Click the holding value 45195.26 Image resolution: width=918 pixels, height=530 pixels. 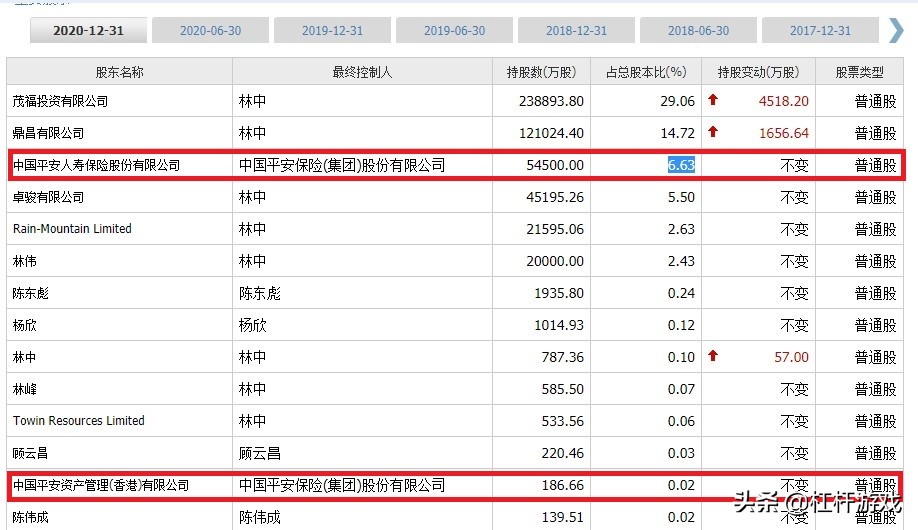[555, 197]
